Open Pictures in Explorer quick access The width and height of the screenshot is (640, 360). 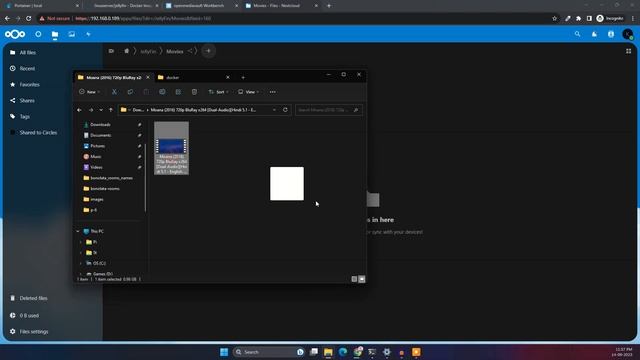pos(98,146)
